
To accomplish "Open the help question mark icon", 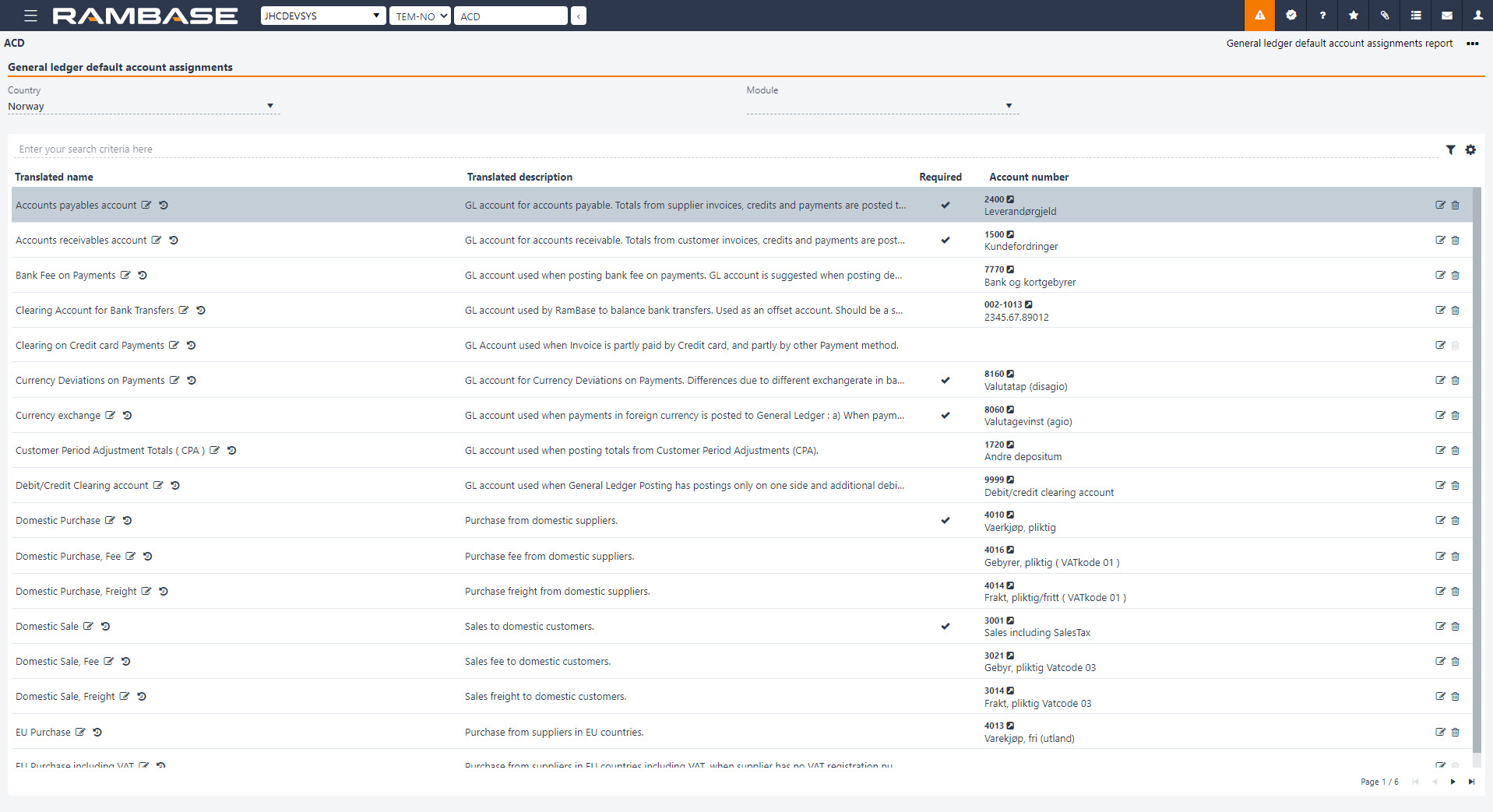I will point(1322,16).
